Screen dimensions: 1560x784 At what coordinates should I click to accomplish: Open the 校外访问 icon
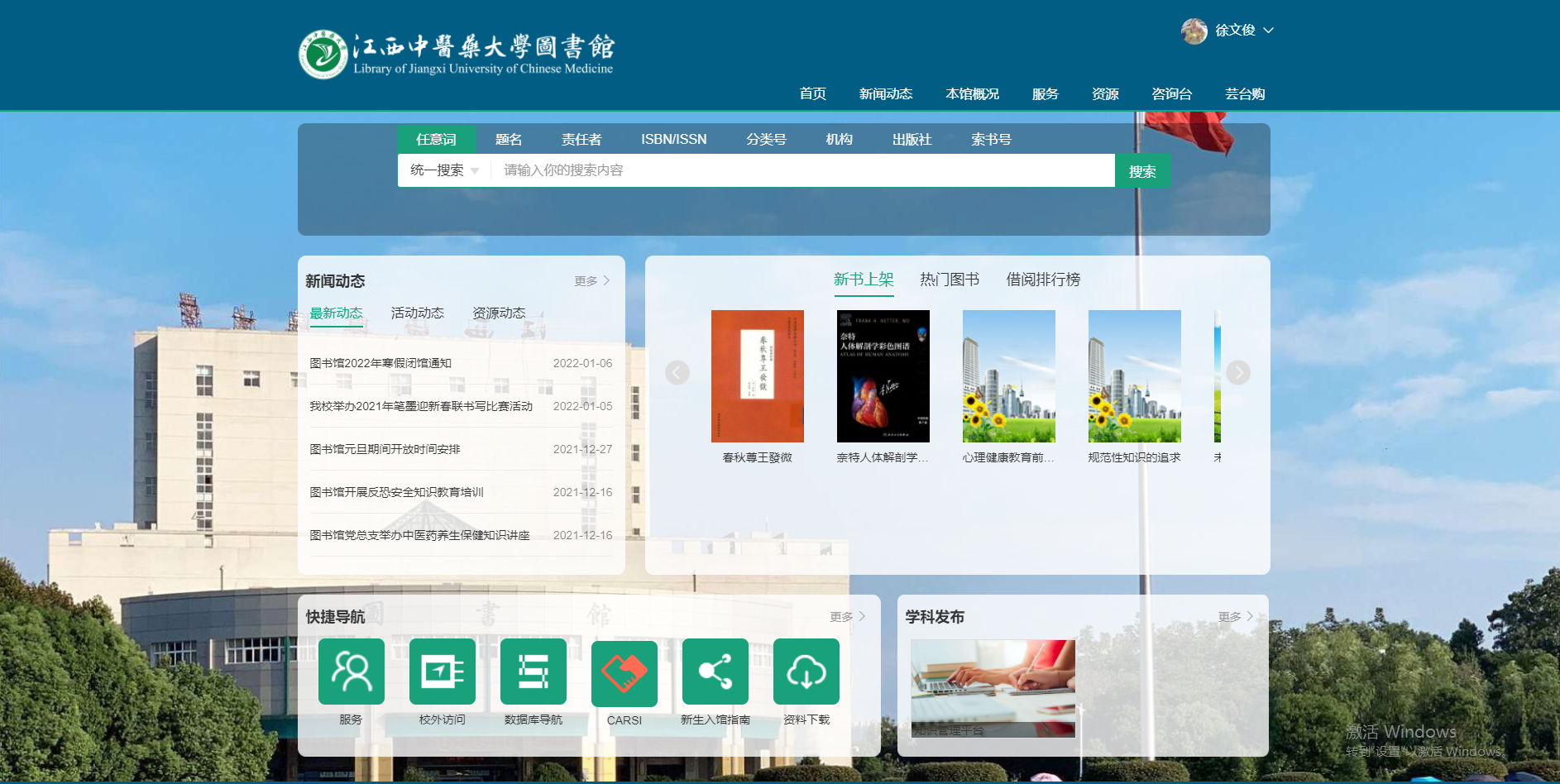click(x=443, y=672)
